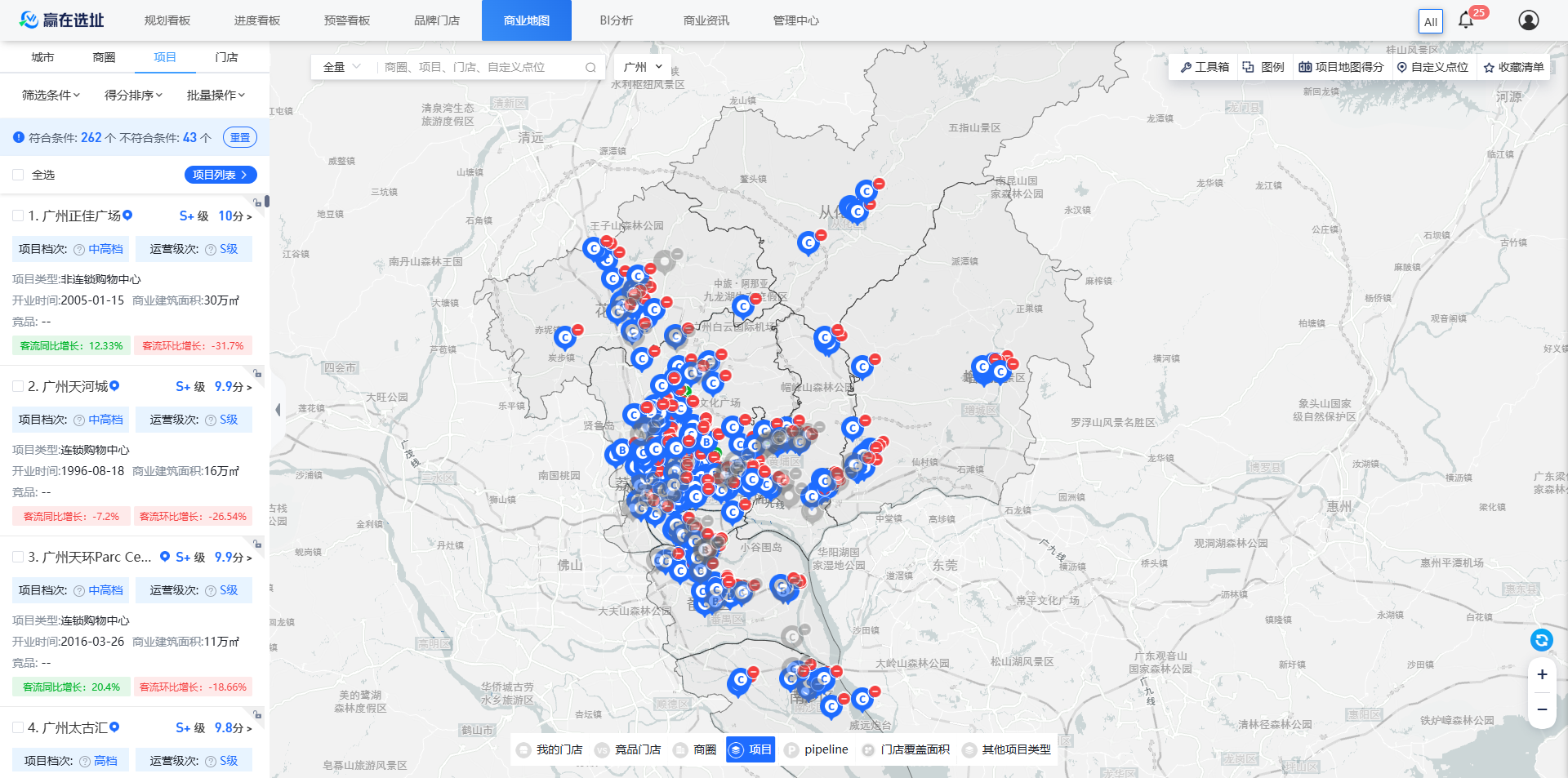
Task: Click the 重置 reset button
Action: [x=240, y=137]
